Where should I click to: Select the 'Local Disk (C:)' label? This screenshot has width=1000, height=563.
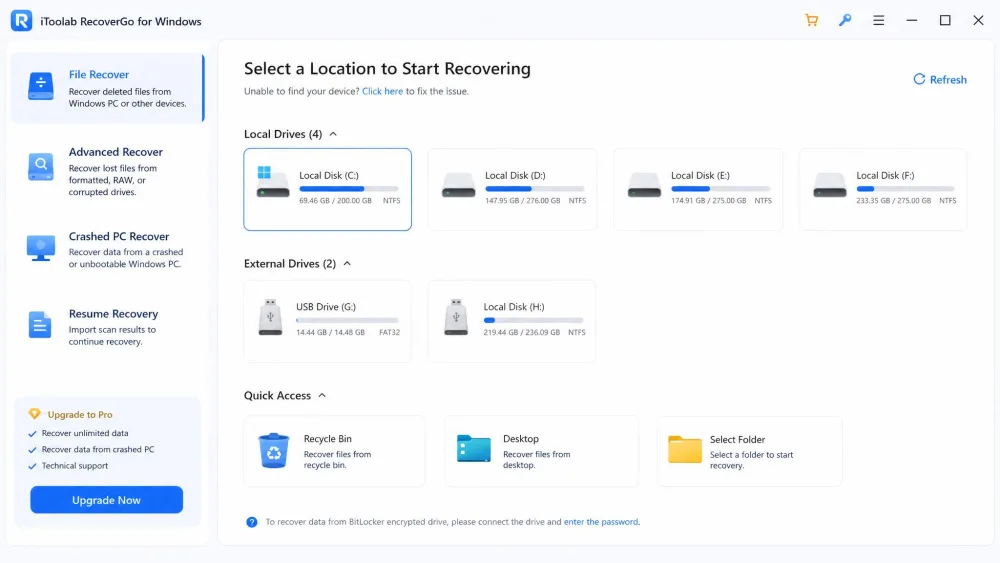[328, 175]
